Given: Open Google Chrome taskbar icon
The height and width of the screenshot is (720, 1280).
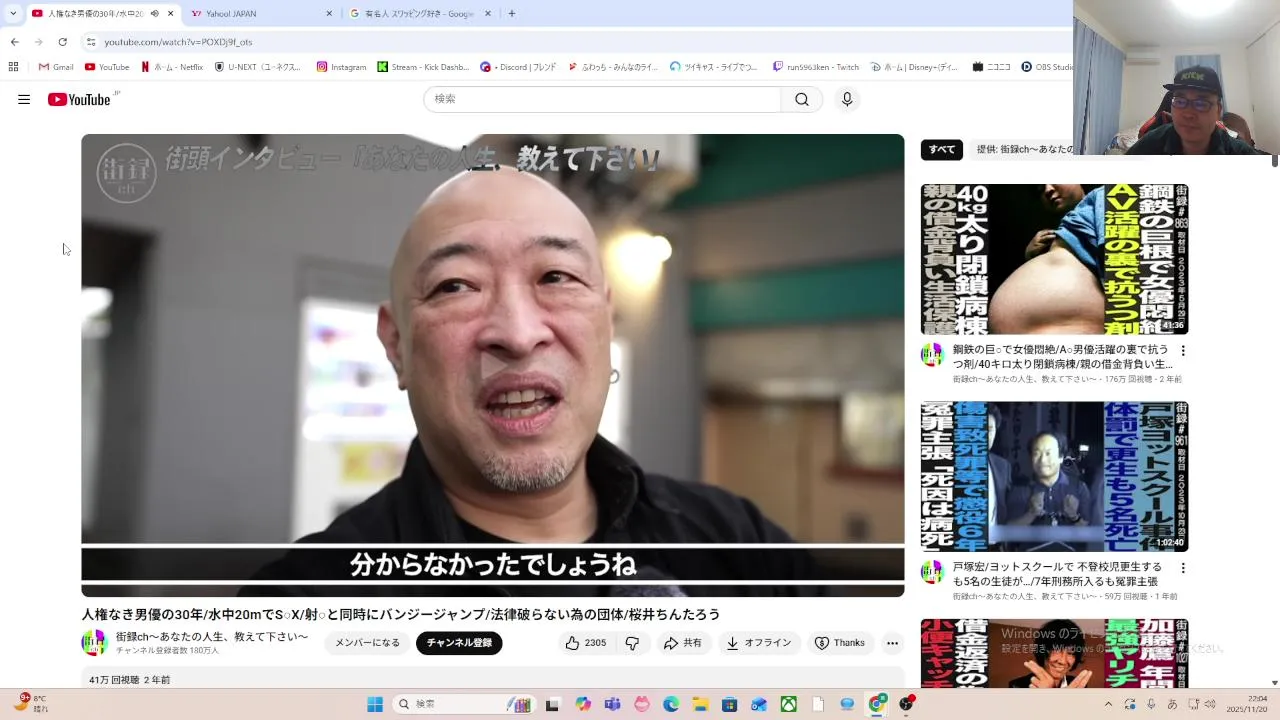Looking at the screenshot, I should click(877, 704).
